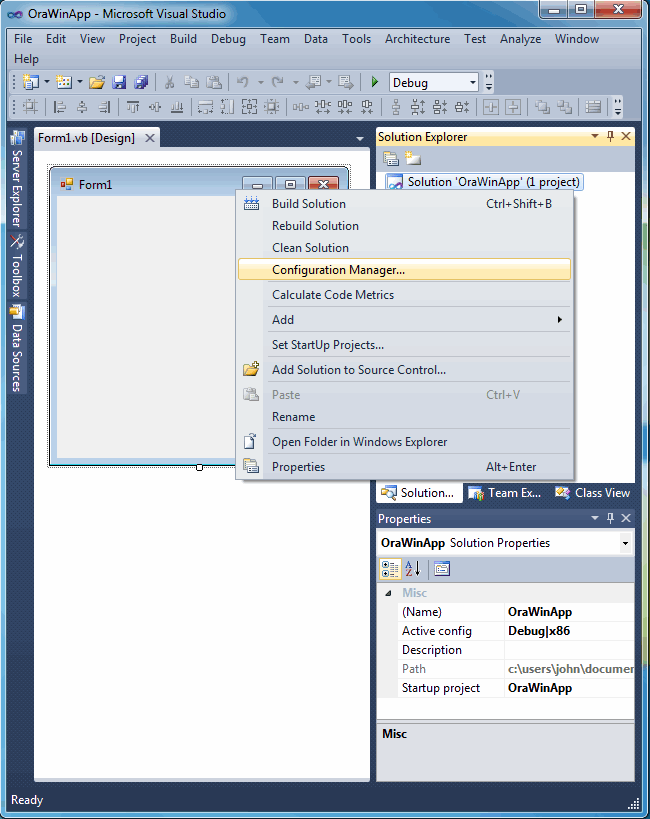Click the Make Same Size icon

pos(249,107)
